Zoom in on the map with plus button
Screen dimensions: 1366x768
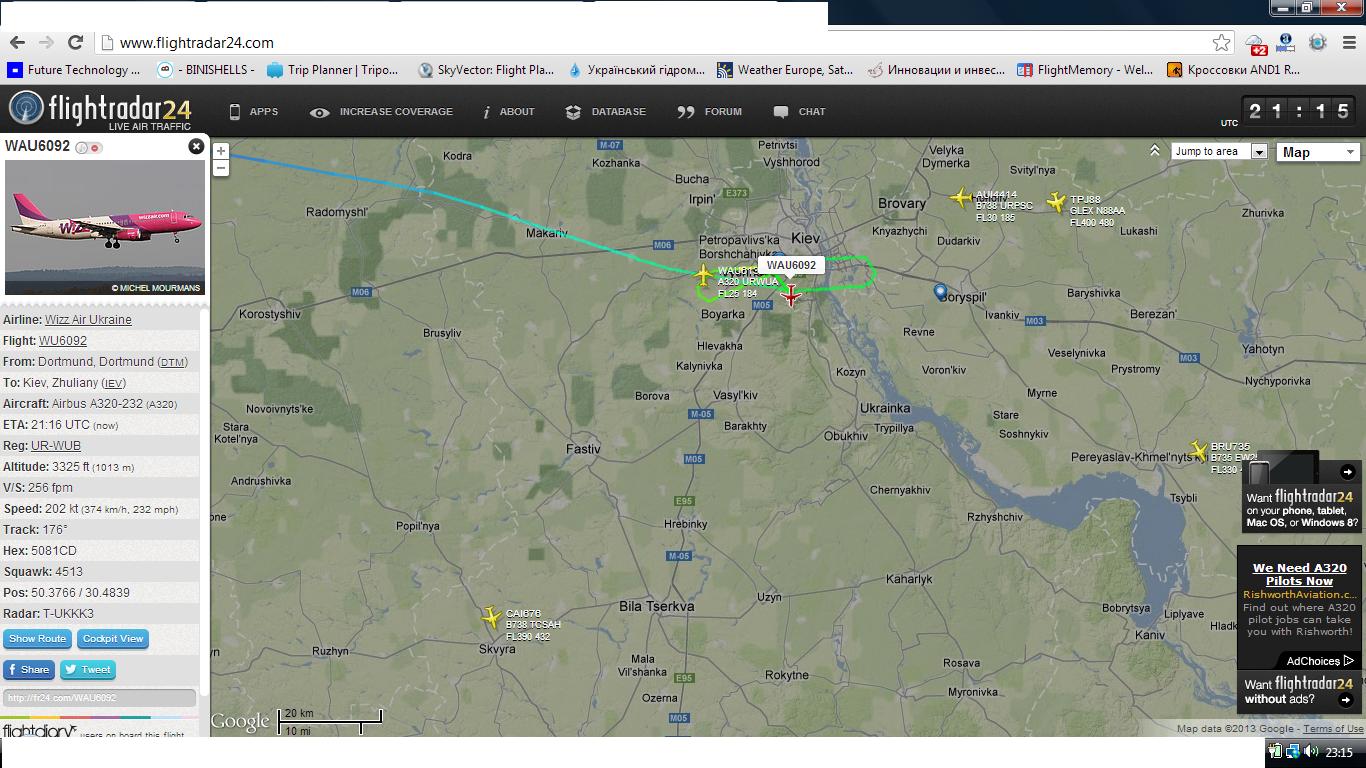coord(221,151)
